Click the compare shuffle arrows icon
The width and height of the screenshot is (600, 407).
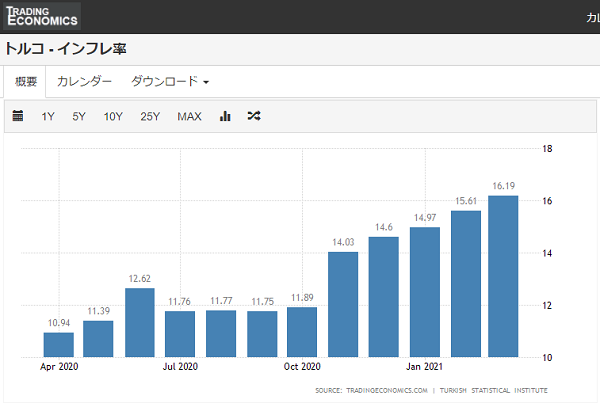tap(254, 116)
